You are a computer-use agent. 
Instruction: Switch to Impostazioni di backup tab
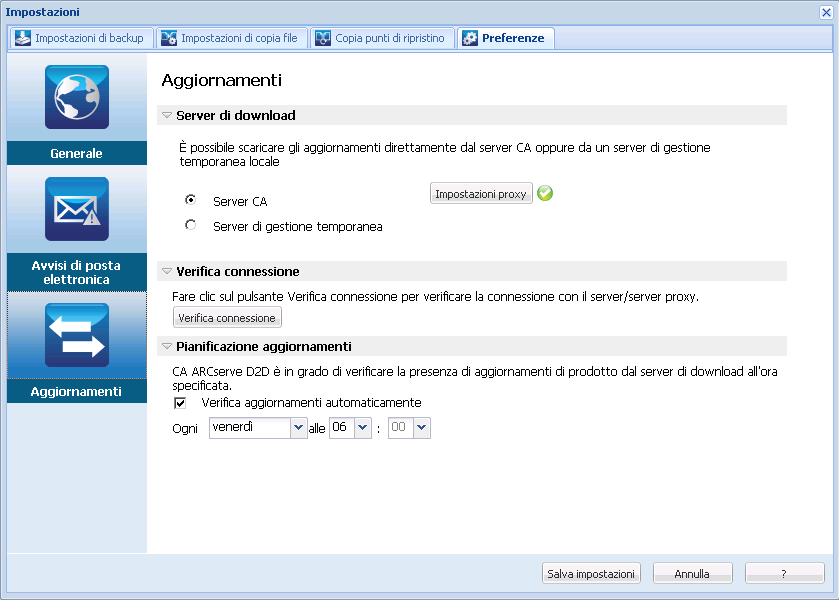point(81,38)
